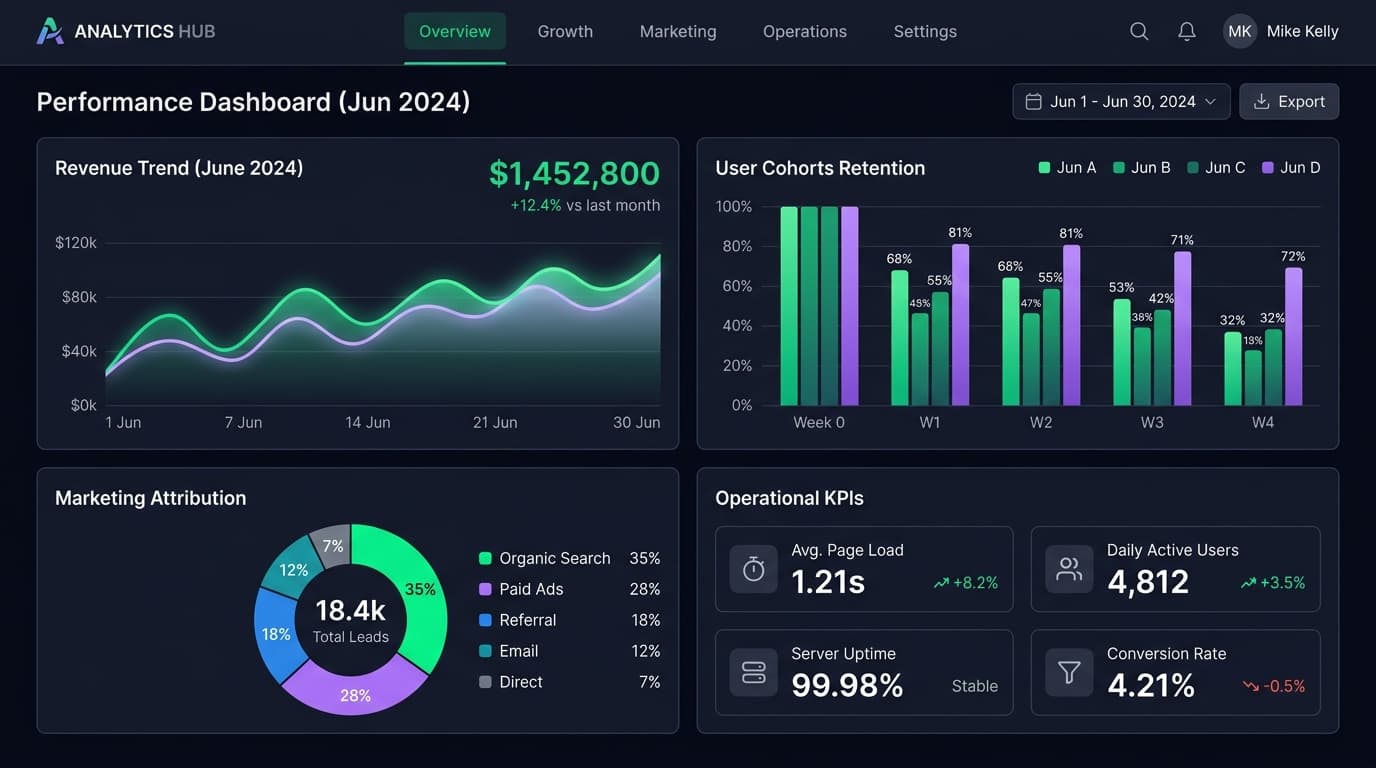Click the $120k y-axis label

pyautogui.click(x=76, y=242)
